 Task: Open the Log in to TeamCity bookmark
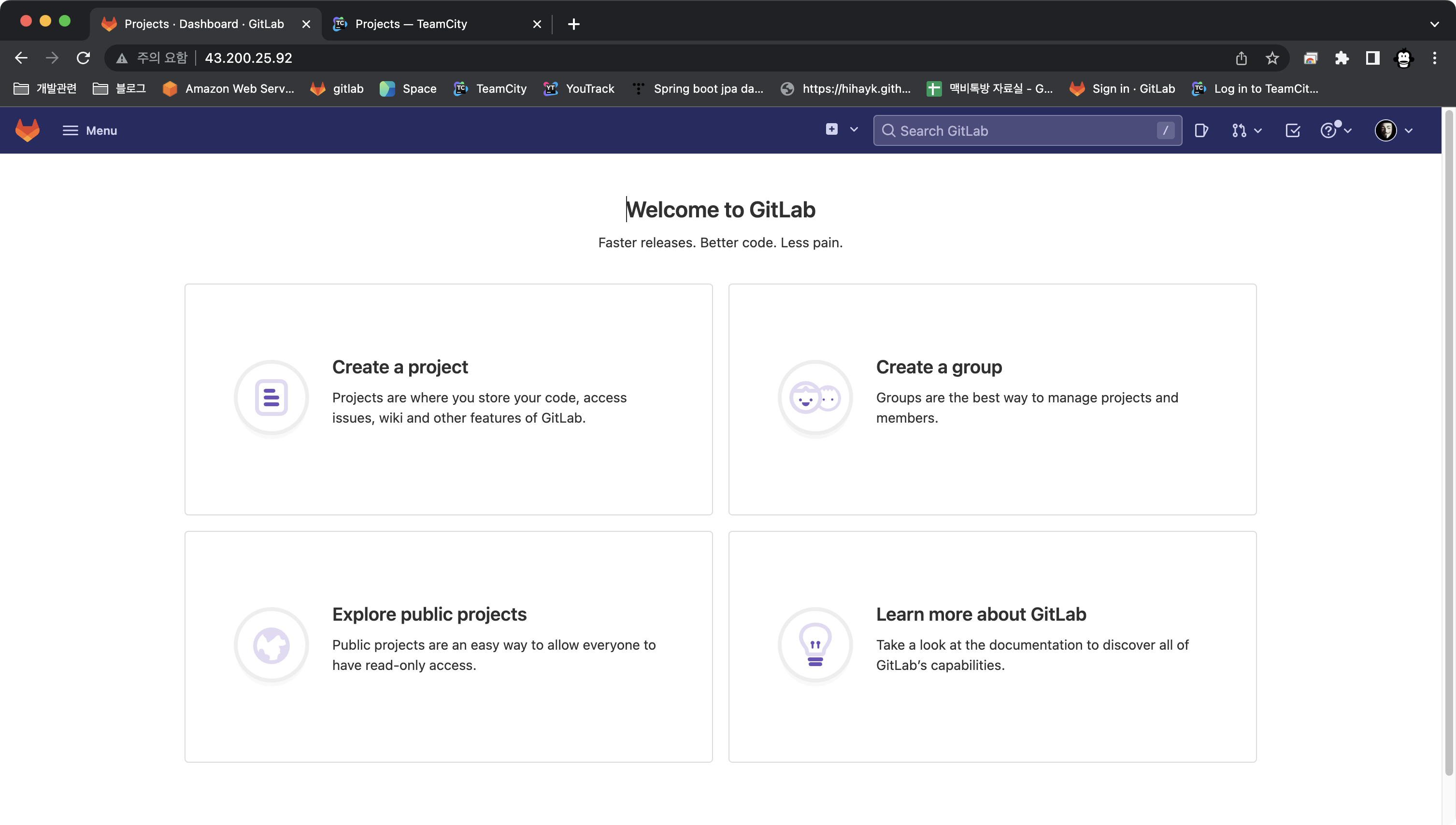[1256, 88]
